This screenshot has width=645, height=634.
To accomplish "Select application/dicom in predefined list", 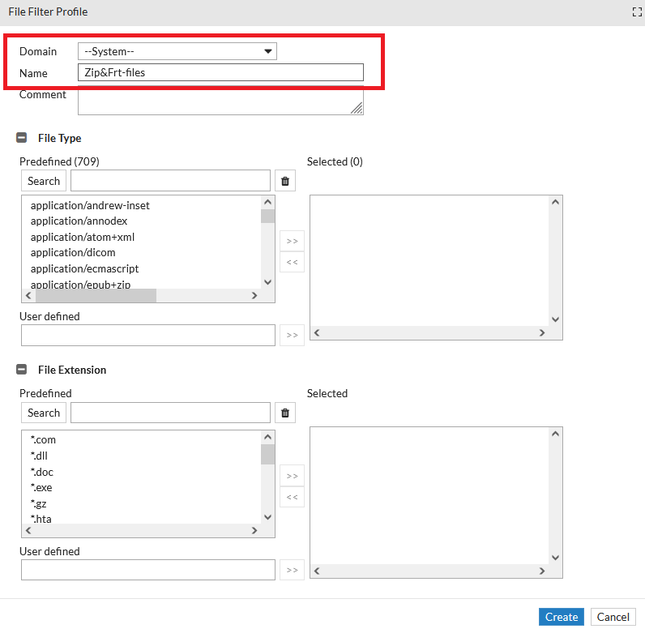I will [x=73, y=253].
